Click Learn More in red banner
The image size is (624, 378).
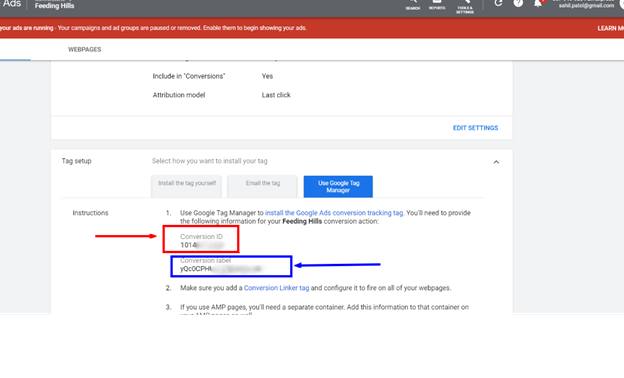611,28
